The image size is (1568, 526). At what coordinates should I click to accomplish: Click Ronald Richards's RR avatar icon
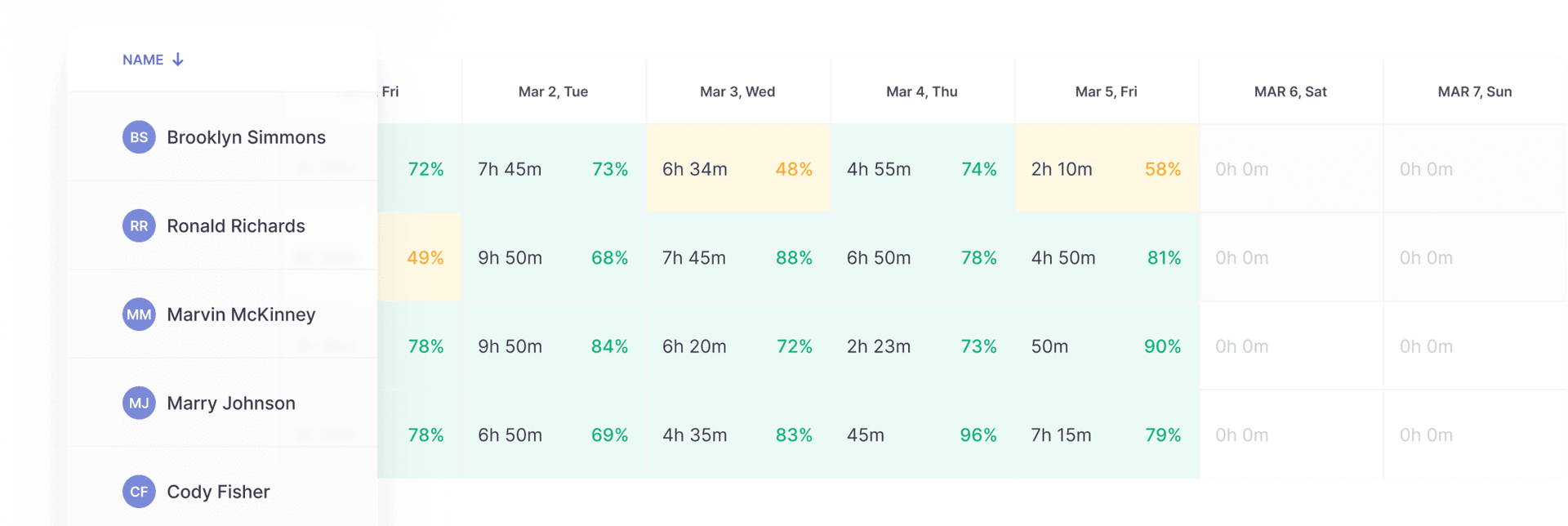coord(139,225)
